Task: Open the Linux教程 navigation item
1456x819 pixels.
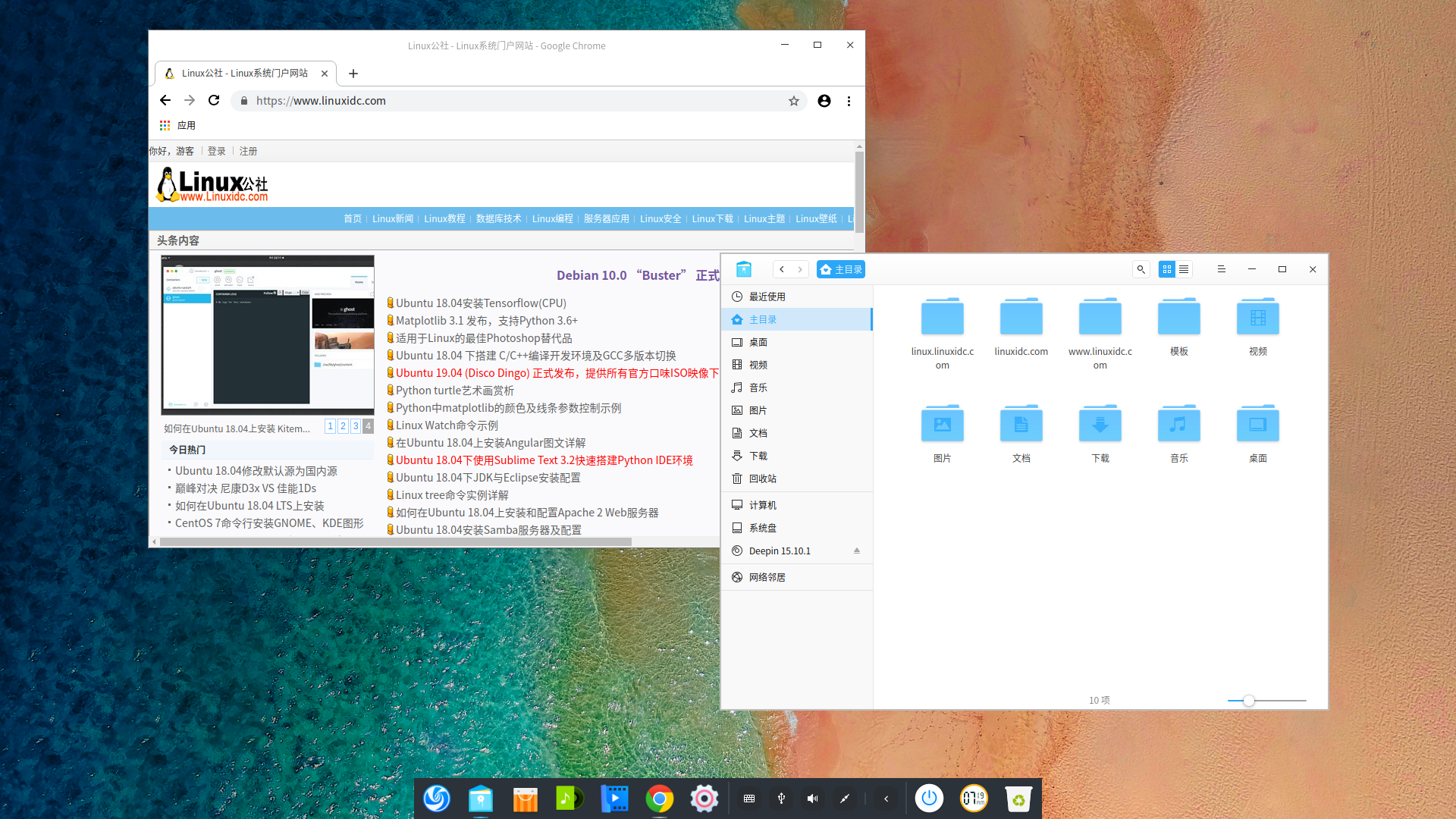Action: (444, 218)
